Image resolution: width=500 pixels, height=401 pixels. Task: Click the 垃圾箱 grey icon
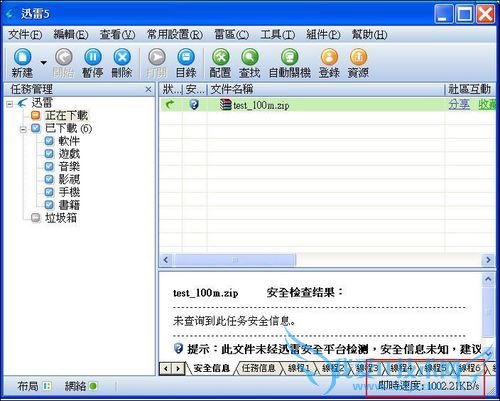[35, 218]
